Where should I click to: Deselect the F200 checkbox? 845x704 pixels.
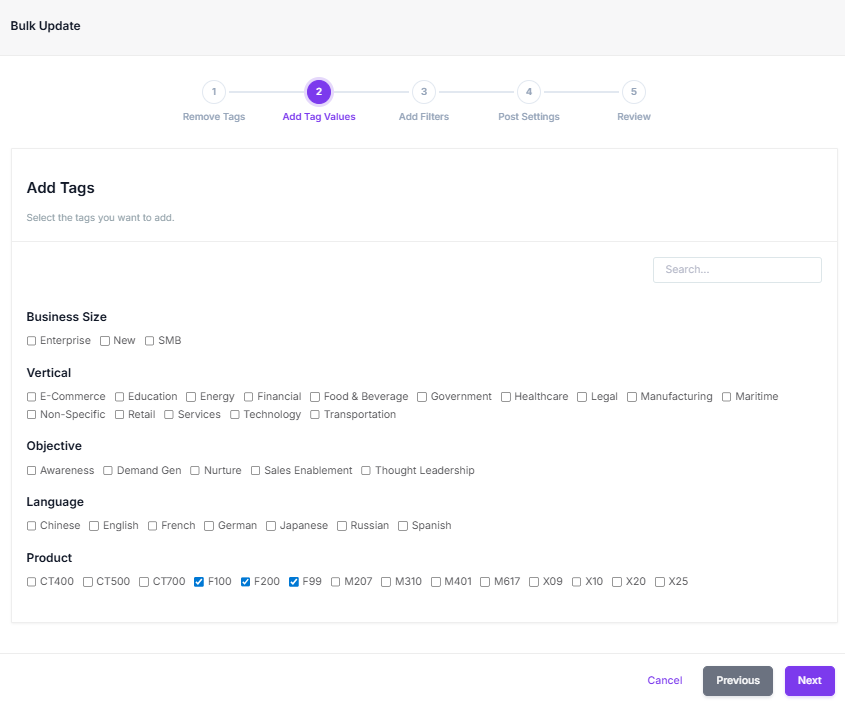coord(245,582)
